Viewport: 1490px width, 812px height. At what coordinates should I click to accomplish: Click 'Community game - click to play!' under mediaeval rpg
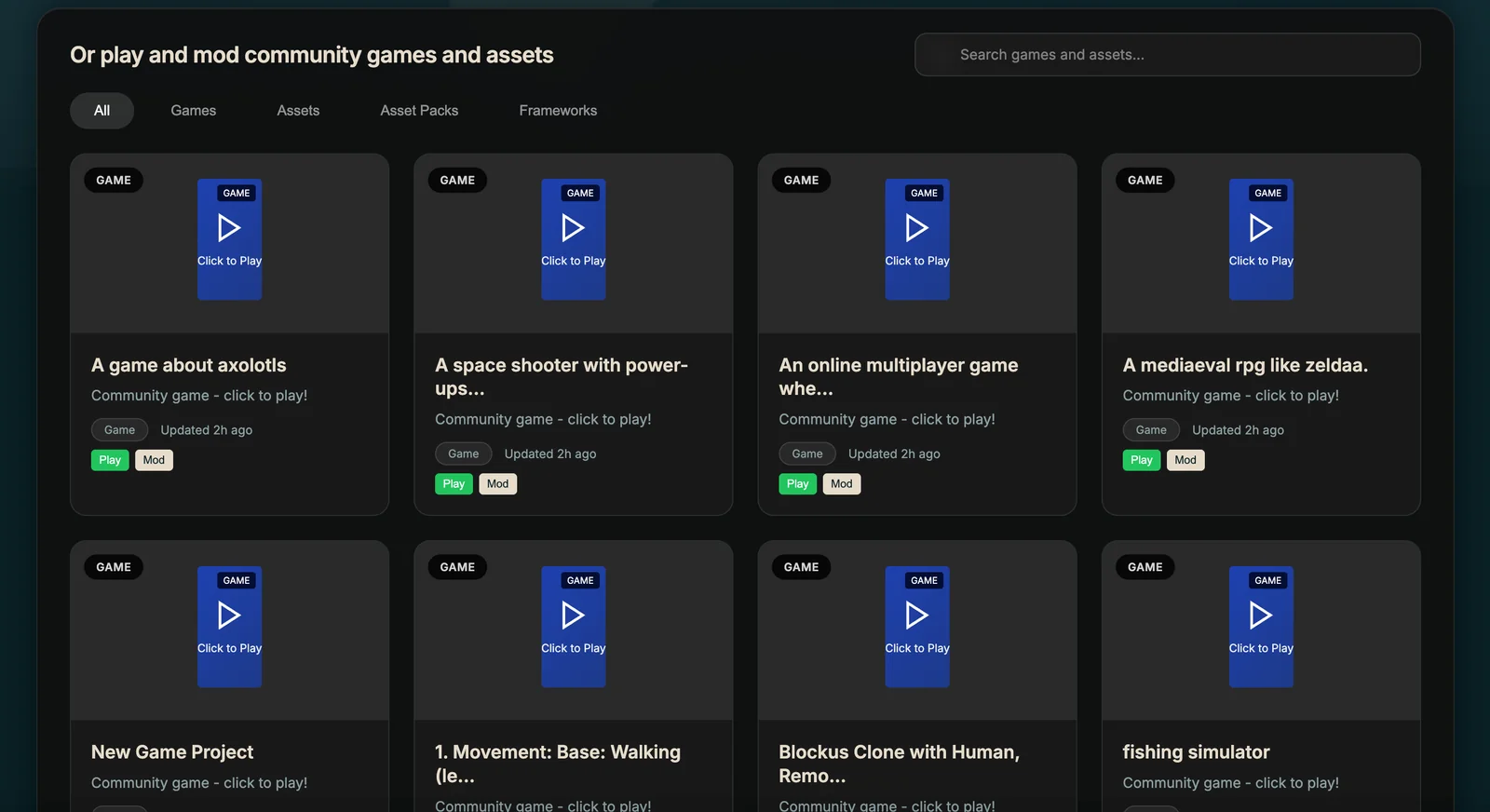coord(1231,396)
